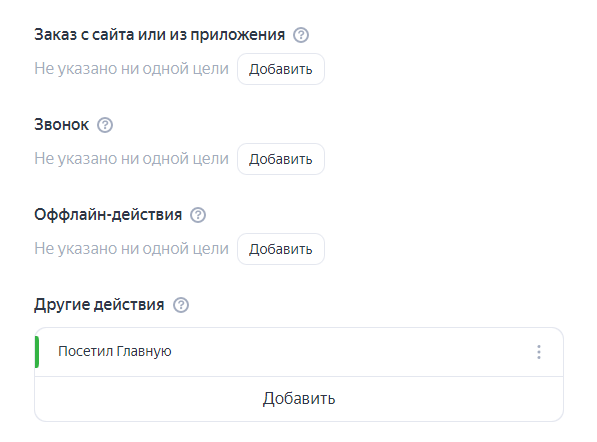
Task: Open help icon next to 'Другие действия'
Action: [181, 305]
